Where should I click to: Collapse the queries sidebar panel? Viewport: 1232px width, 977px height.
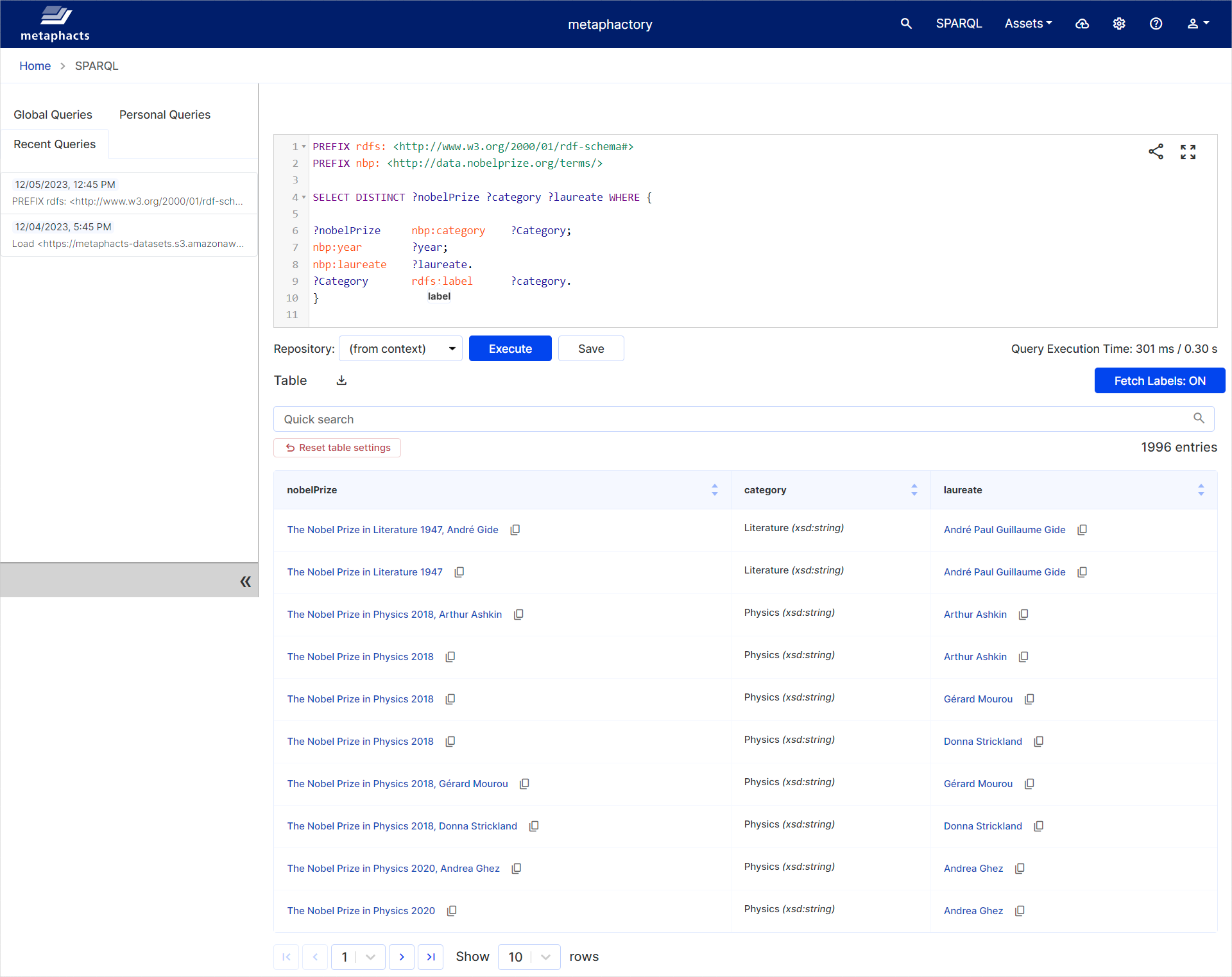point(246,581)
